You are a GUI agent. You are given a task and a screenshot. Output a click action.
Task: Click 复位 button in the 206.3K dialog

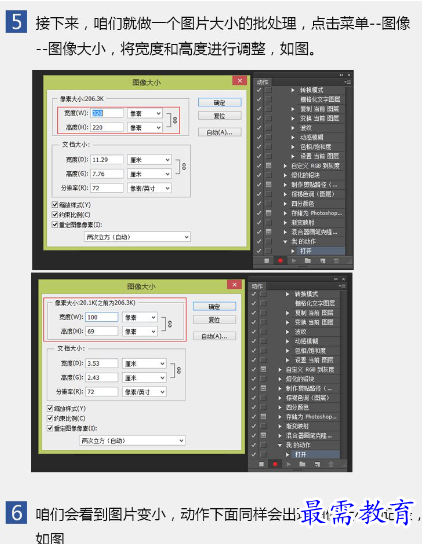point(220,116)
